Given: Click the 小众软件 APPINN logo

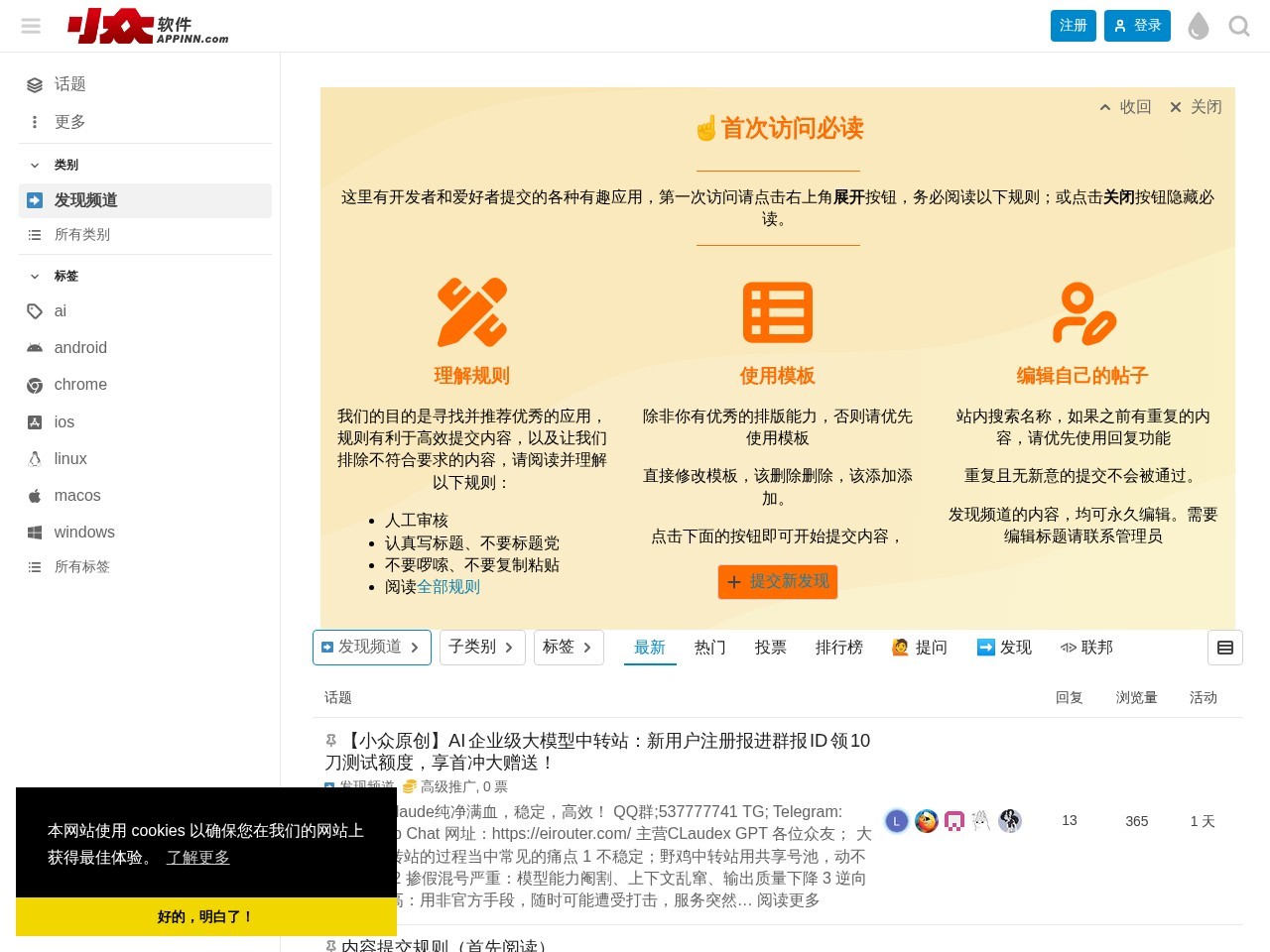Looking at the screenshot, I should coord(148,26).
